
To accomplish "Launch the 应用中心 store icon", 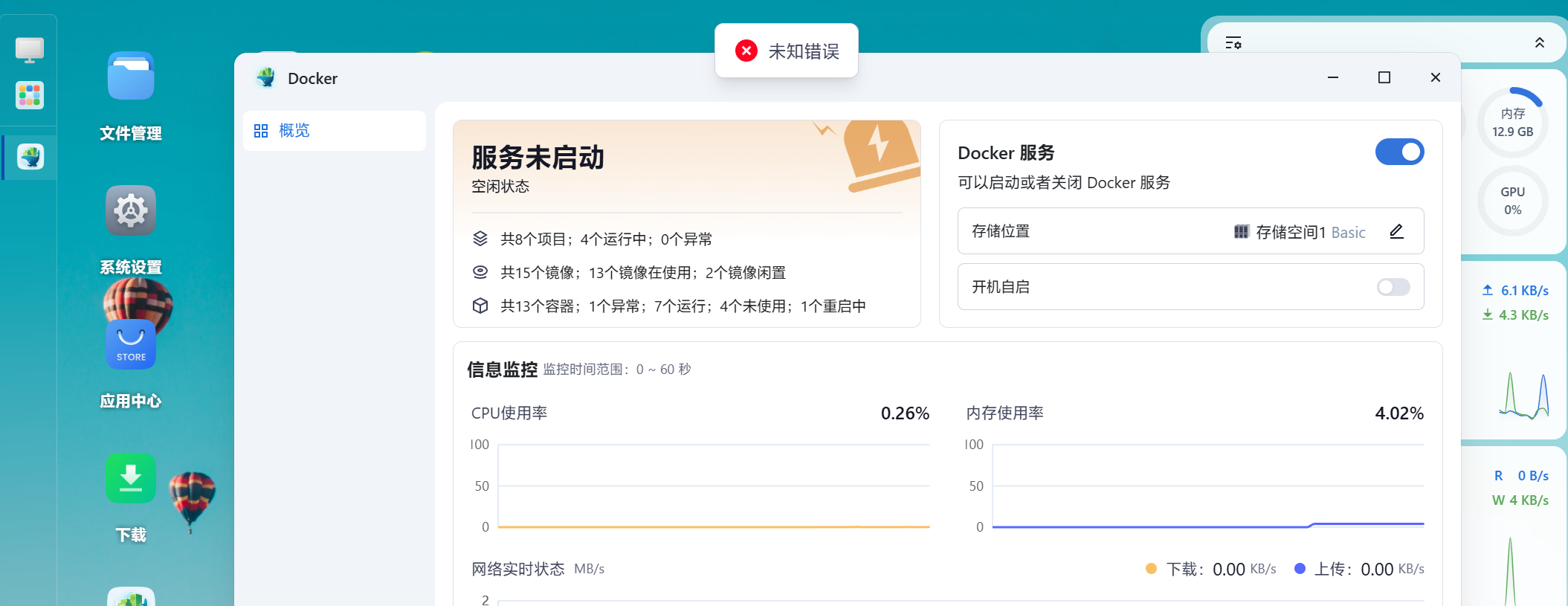I will (131, 344).
